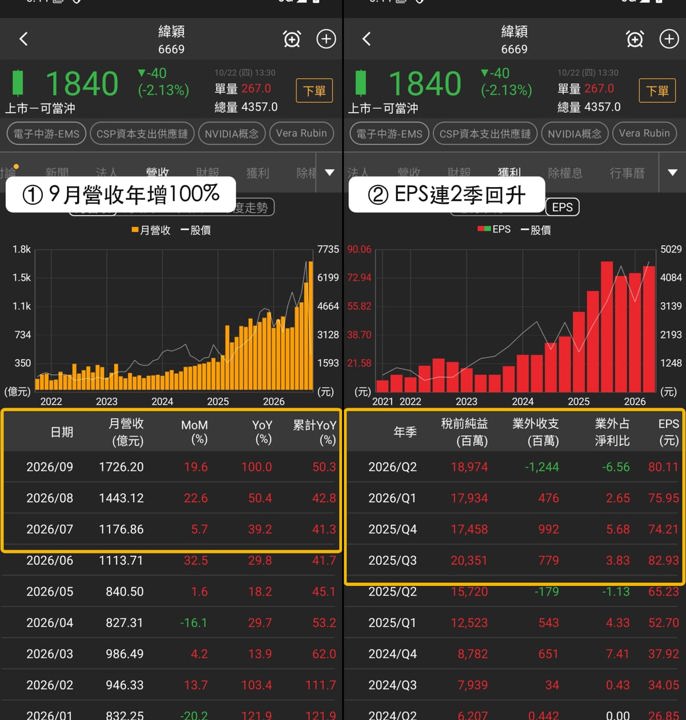The height and width of the screenshot is (720, 686).
Task: Tap 下單 order button in left panel
Action: point(315,90)
